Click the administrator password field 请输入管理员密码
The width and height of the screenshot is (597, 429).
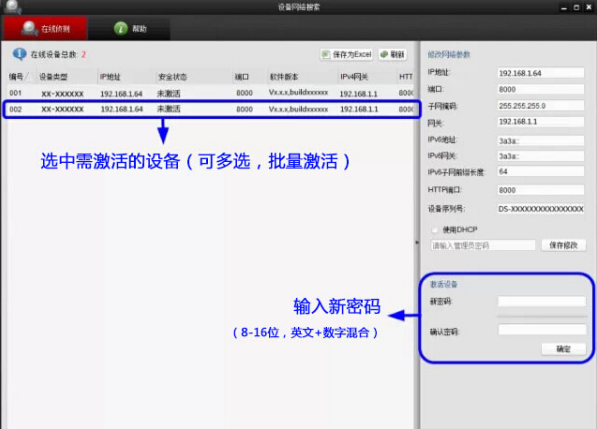pyautogui.click(x=483, y=245)
